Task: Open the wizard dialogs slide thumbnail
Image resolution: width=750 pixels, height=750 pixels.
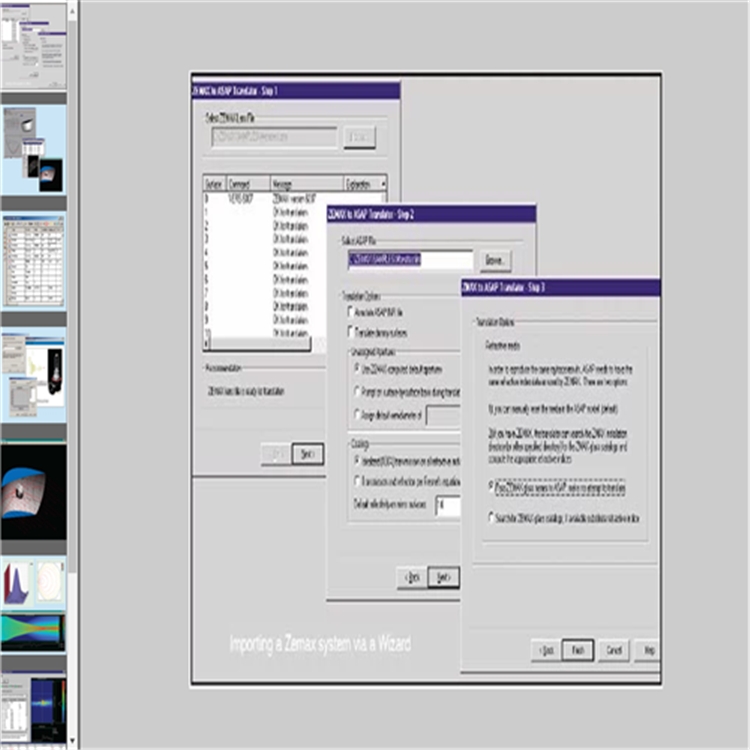Action: point(33,46)
